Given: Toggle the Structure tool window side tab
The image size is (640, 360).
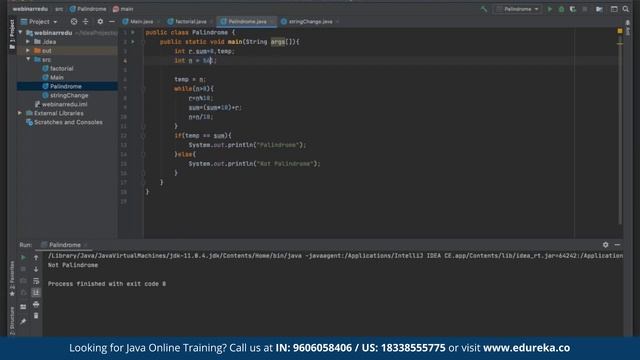Looking at the screenshot, I should point(12,320).
